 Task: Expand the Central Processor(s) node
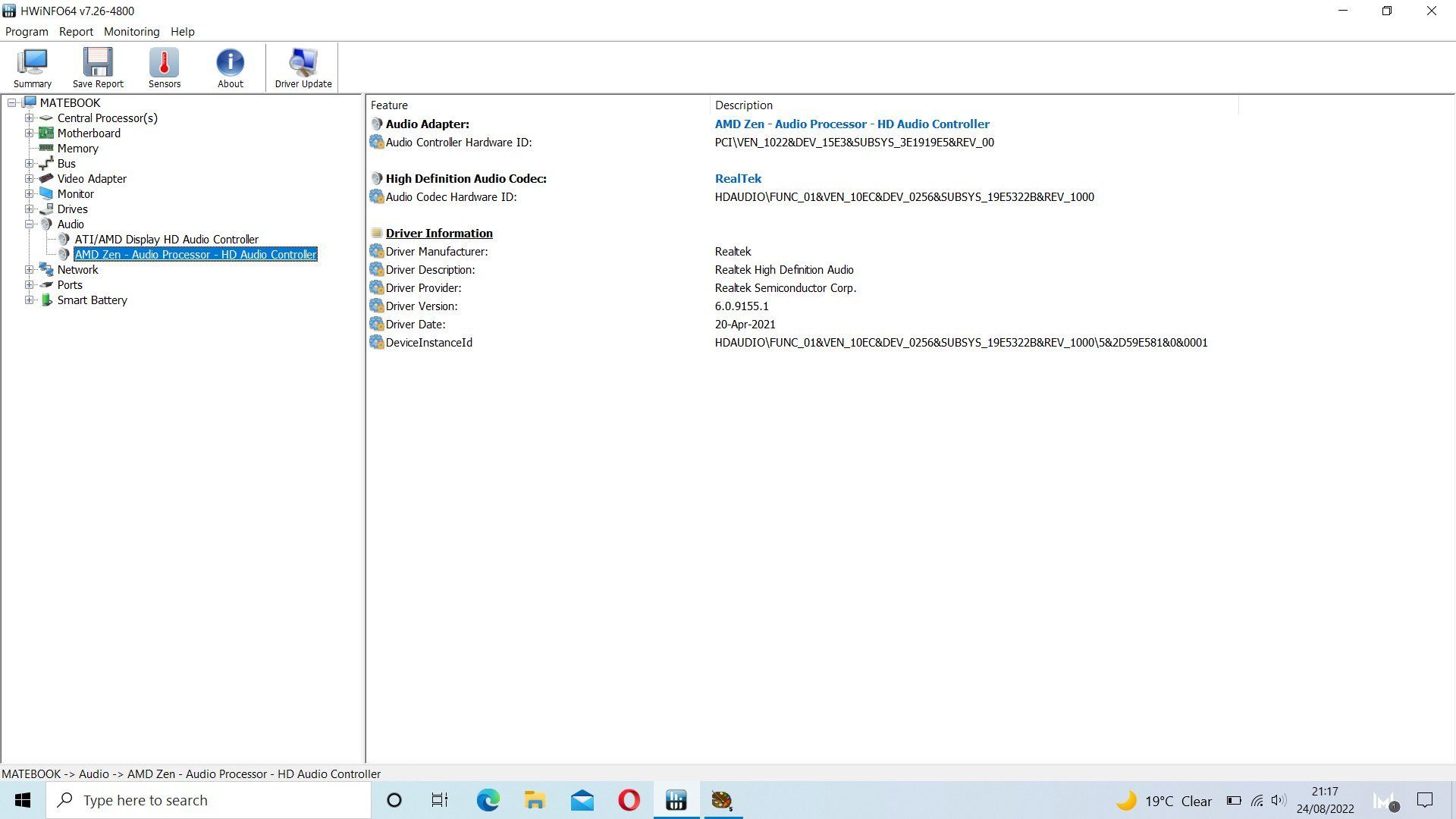click(x=29, y=118)
